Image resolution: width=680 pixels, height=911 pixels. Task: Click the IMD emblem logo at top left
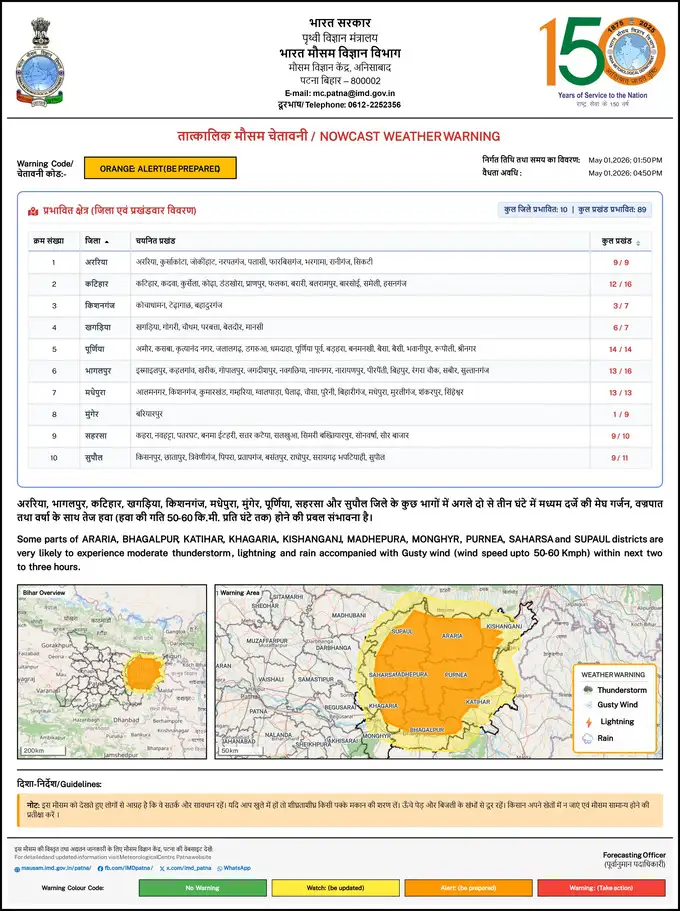coord(40,62)
